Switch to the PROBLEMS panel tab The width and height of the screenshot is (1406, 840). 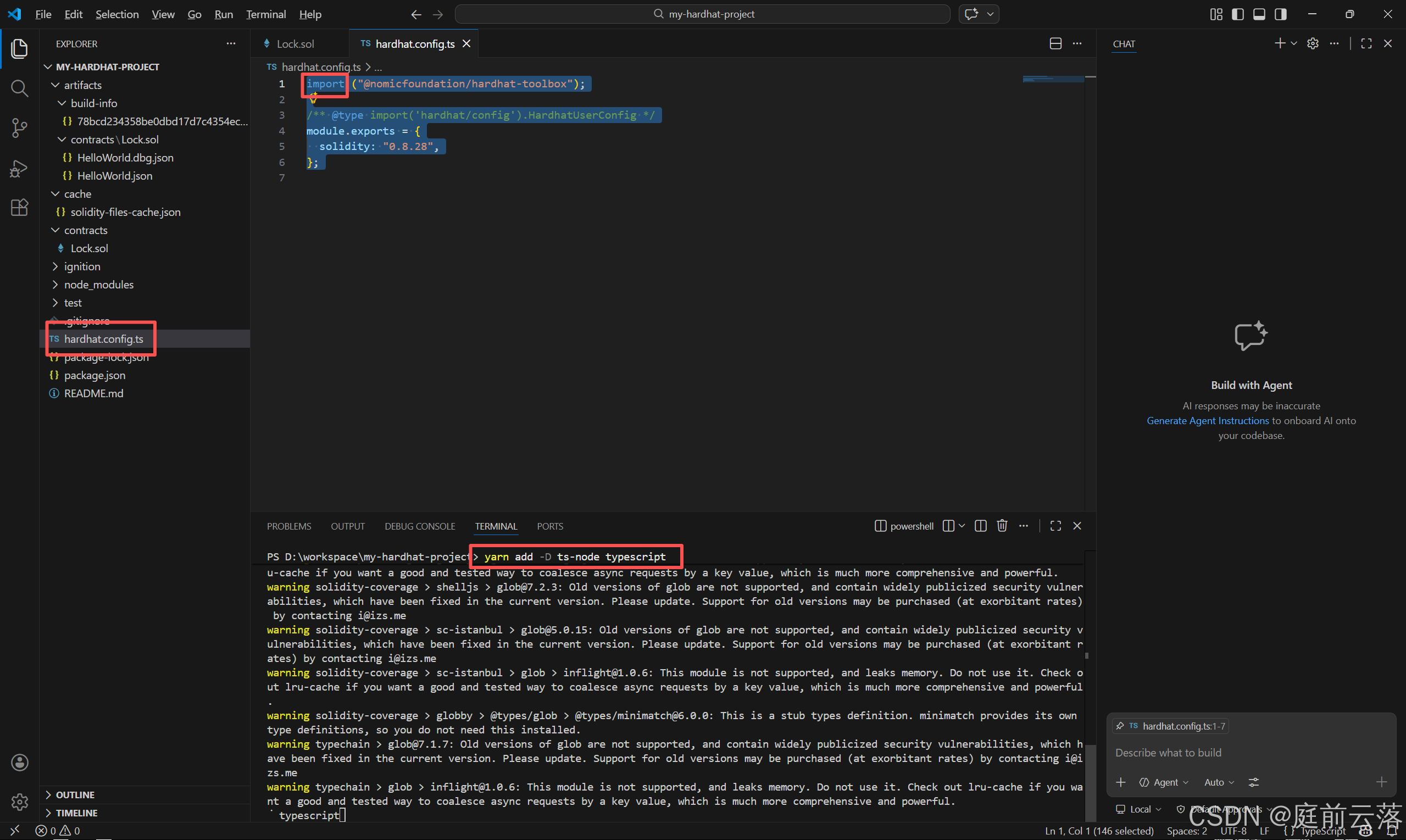point(288,526)
